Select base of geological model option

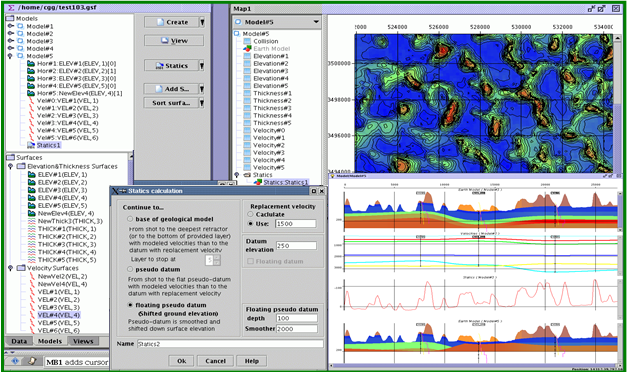tap(130, 219)
